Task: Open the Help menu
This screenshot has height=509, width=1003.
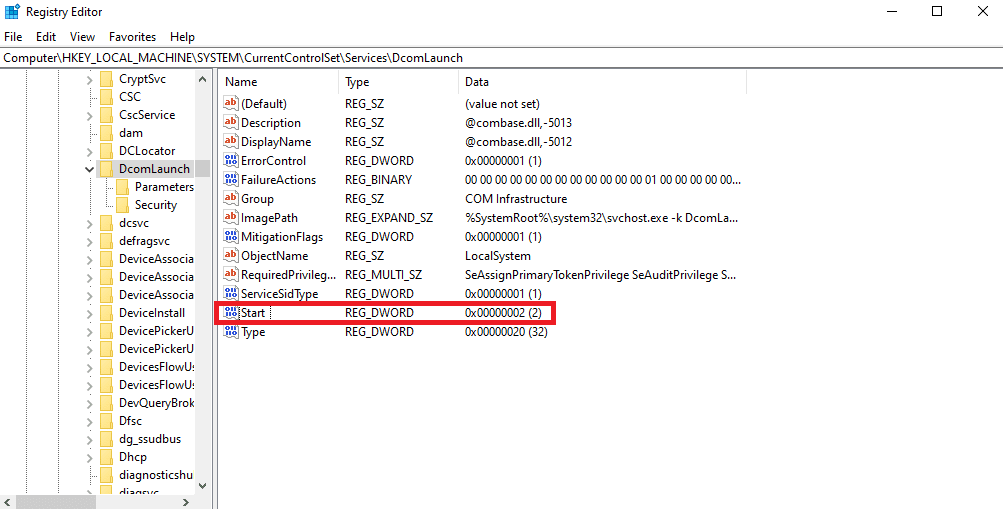Action: click(x=182, y=37)
